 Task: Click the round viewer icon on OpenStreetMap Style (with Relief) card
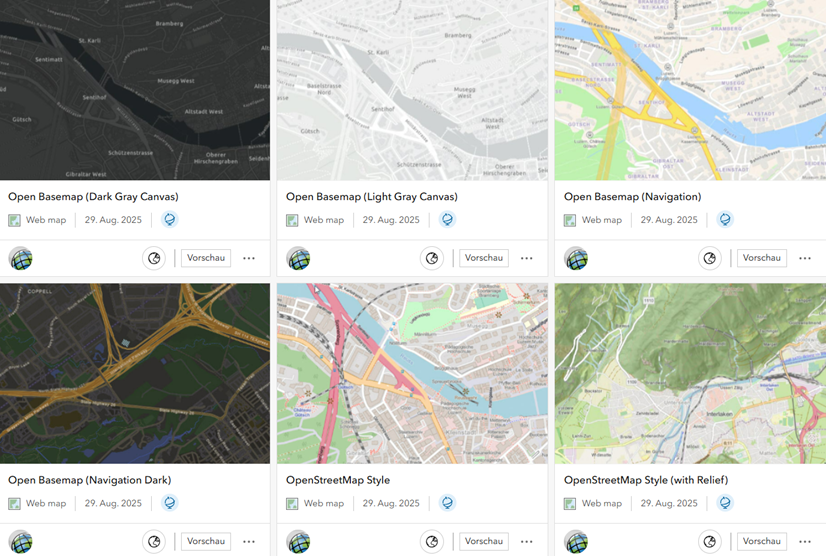710,541
